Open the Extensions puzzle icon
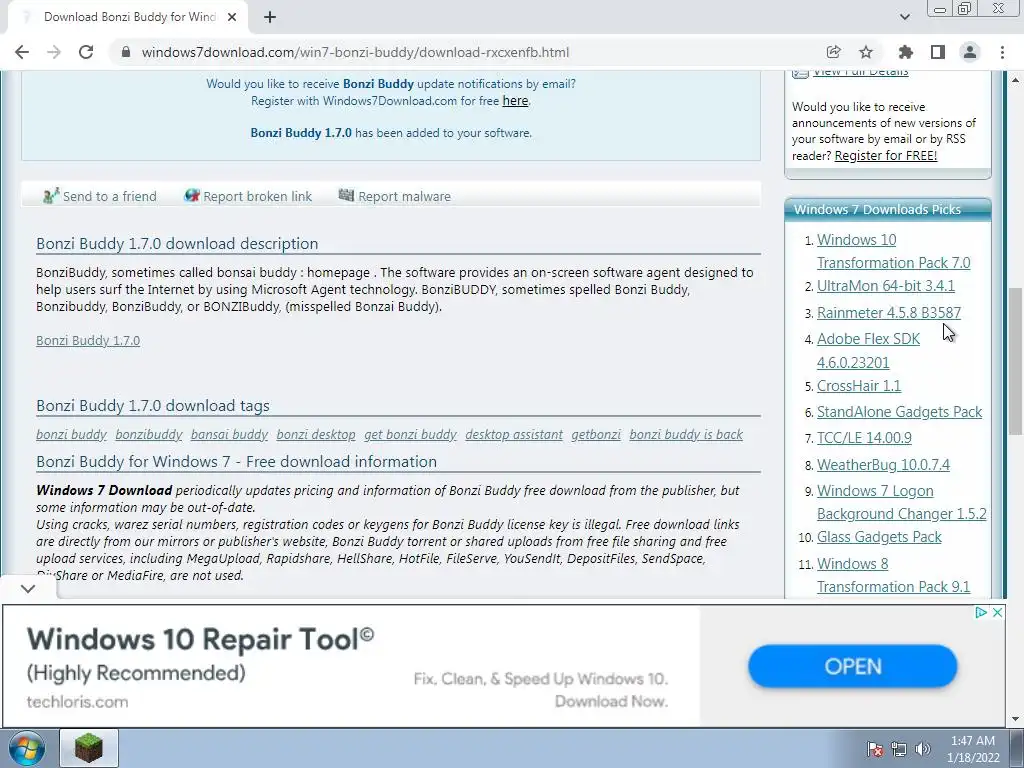The height and width of the screenshot is (768, 1024). (x=906, y=52)
